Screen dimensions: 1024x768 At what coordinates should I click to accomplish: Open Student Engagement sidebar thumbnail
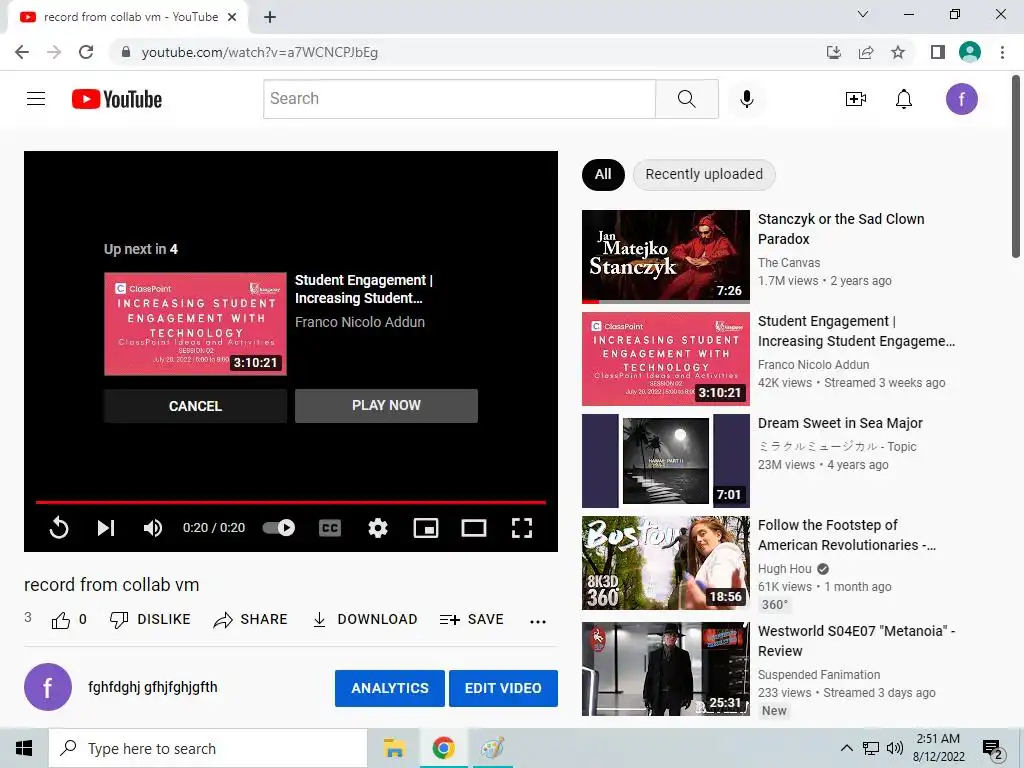(665, 359)
